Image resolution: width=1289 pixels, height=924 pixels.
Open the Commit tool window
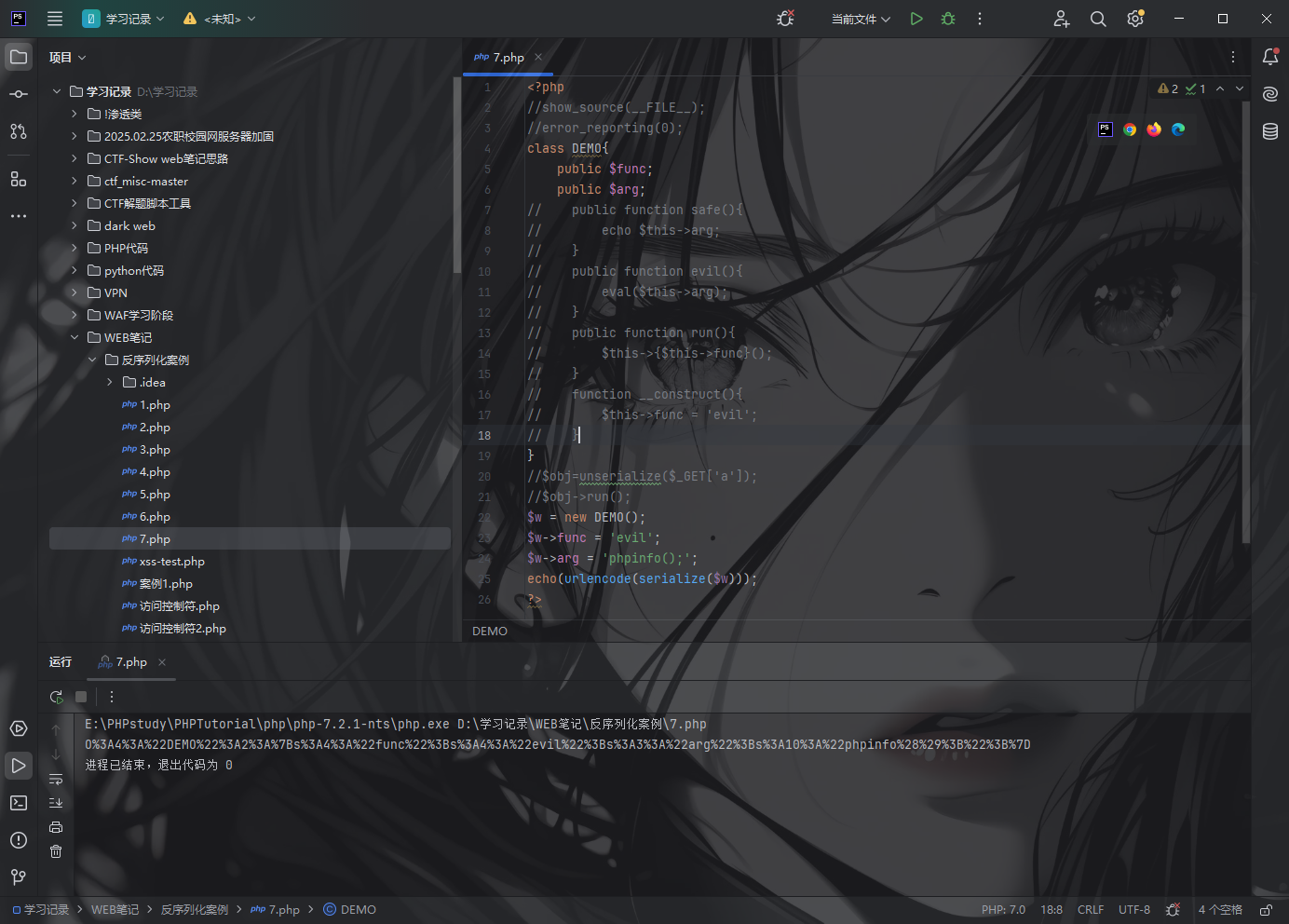[19, 94]
